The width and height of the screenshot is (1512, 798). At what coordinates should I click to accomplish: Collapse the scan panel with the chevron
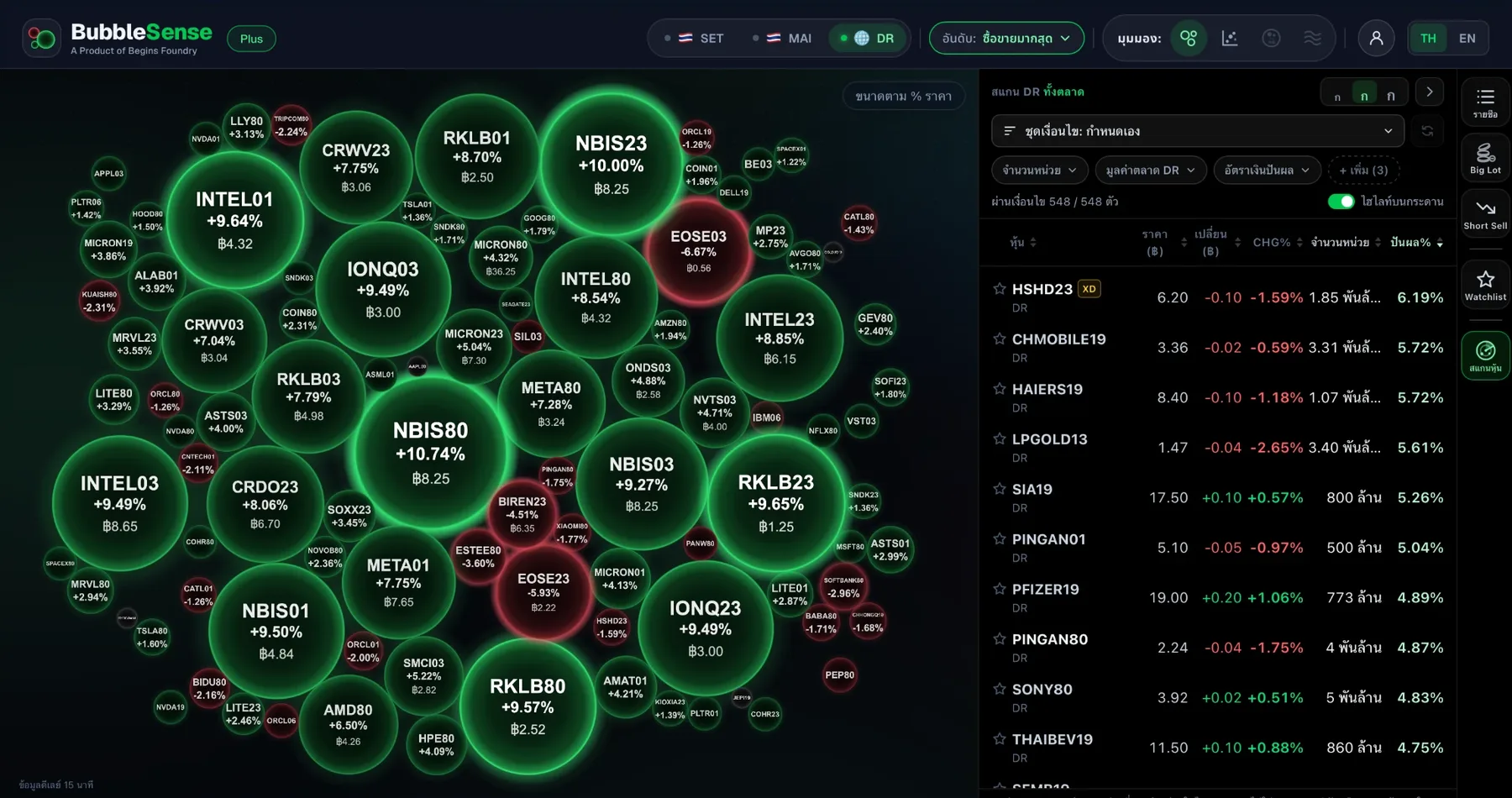point(1430,92)
